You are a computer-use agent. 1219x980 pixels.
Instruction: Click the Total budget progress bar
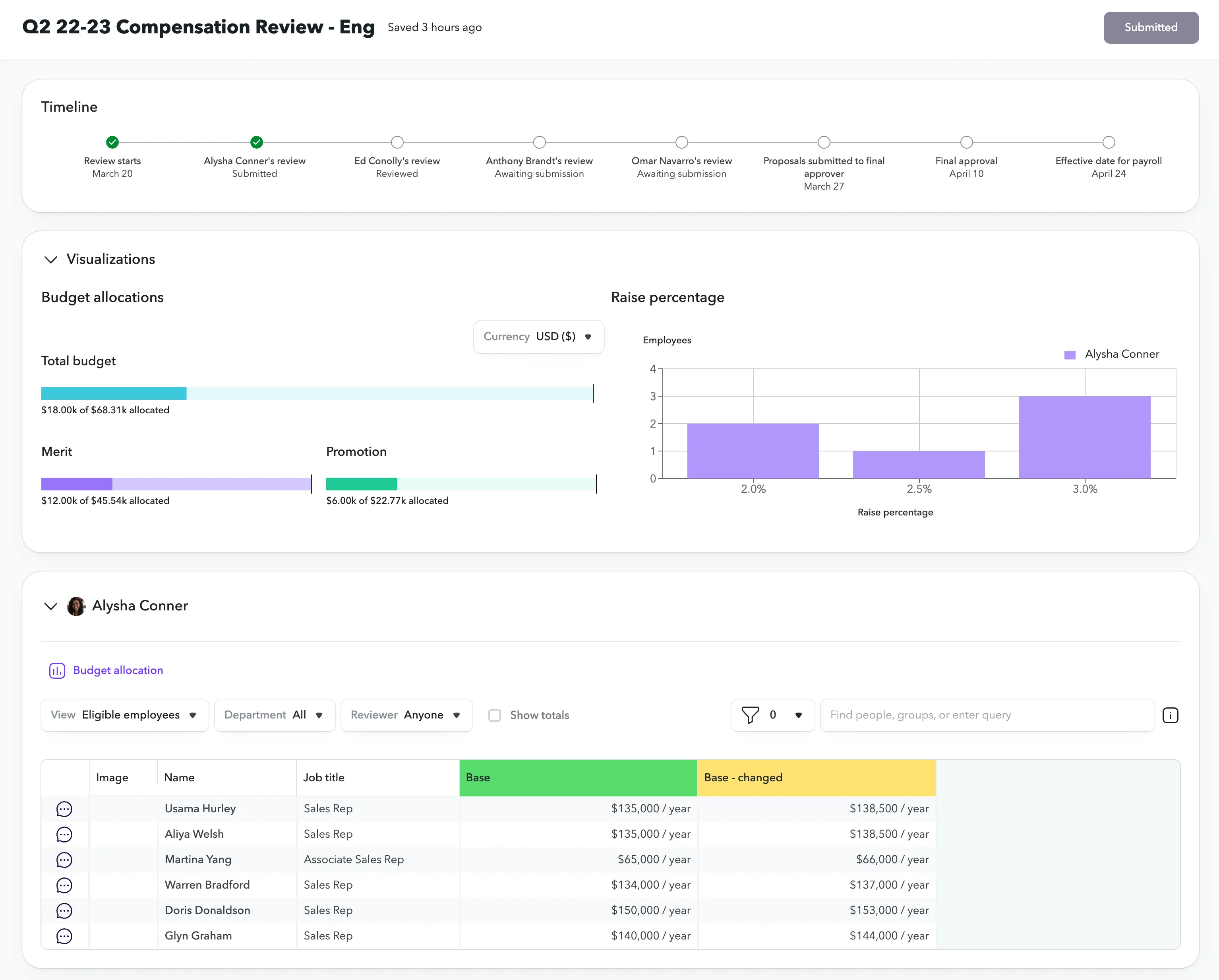[317, 393]
